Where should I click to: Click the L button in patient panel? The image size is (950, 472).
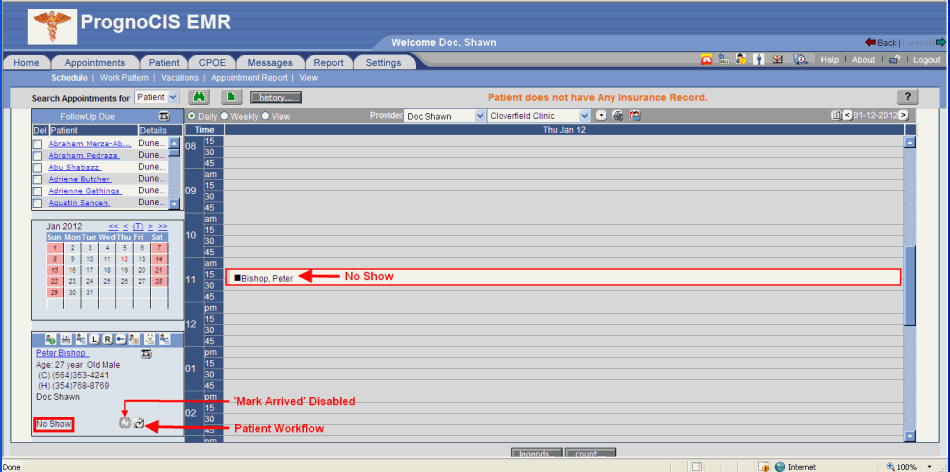(94, 339)
